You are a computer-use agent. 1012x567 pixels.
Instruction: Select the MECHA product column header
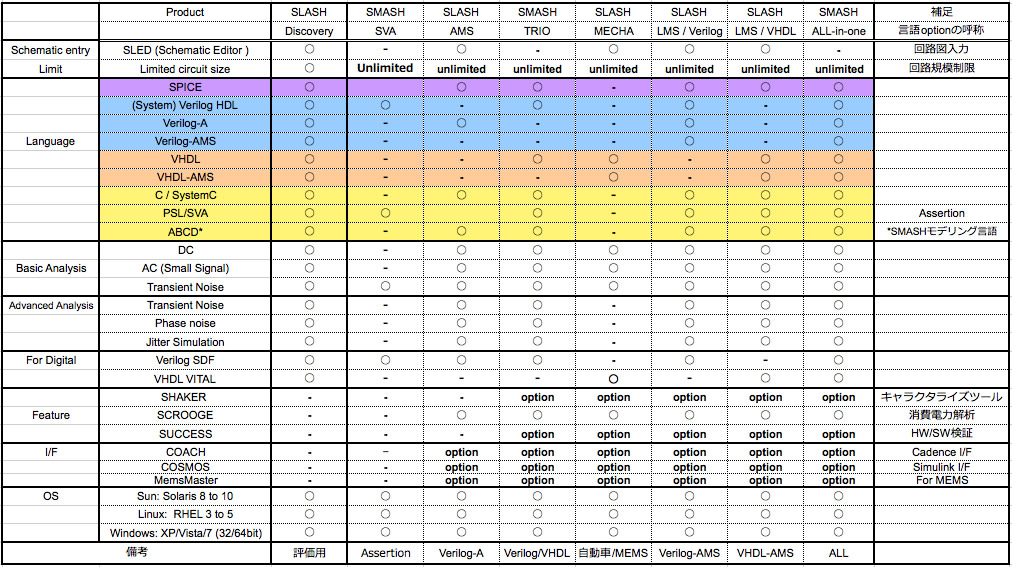(613, 31)
